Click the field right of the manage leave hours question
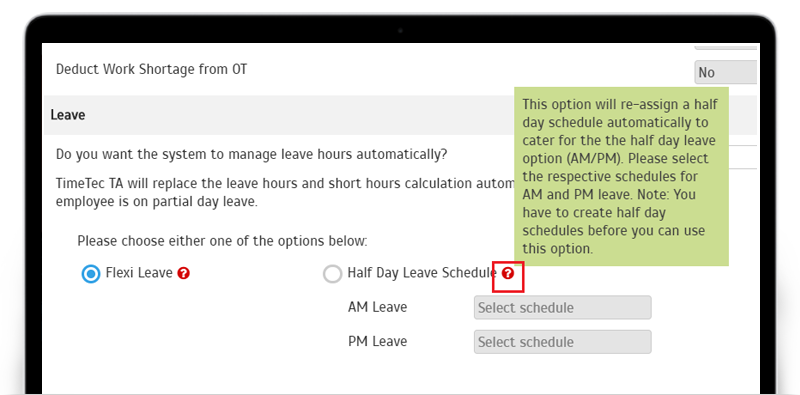Viewport: 800px width, 395px height. pyautogui.click(x=742, y=157)
